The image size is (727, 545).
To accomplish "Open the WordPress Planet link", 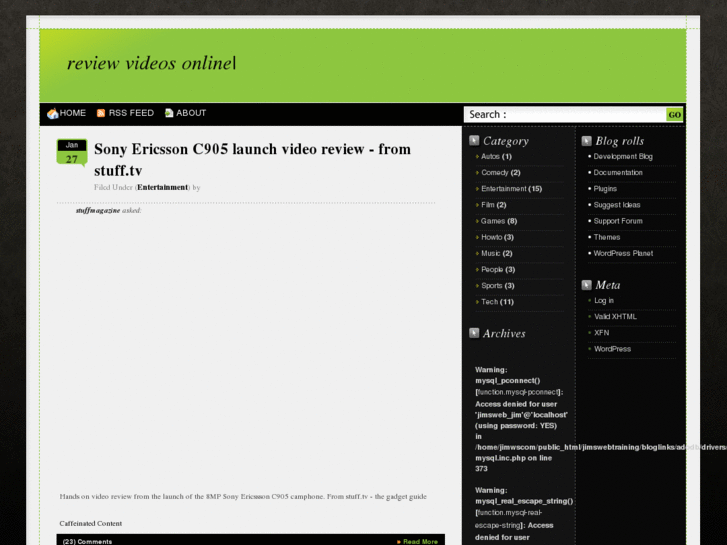I will click(623, 253).
